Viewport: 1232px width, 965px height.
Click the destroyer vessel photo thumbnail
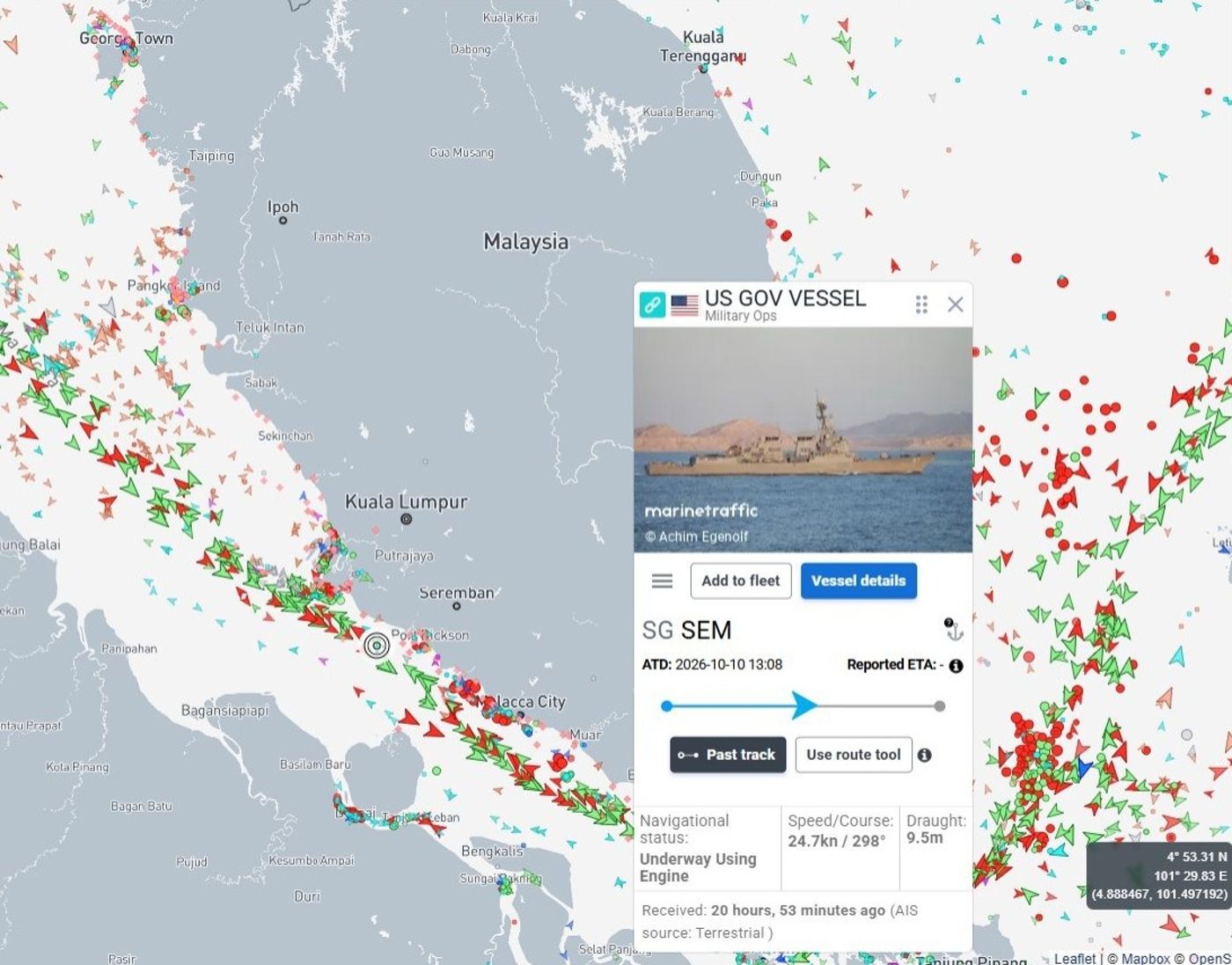(803, 440)
